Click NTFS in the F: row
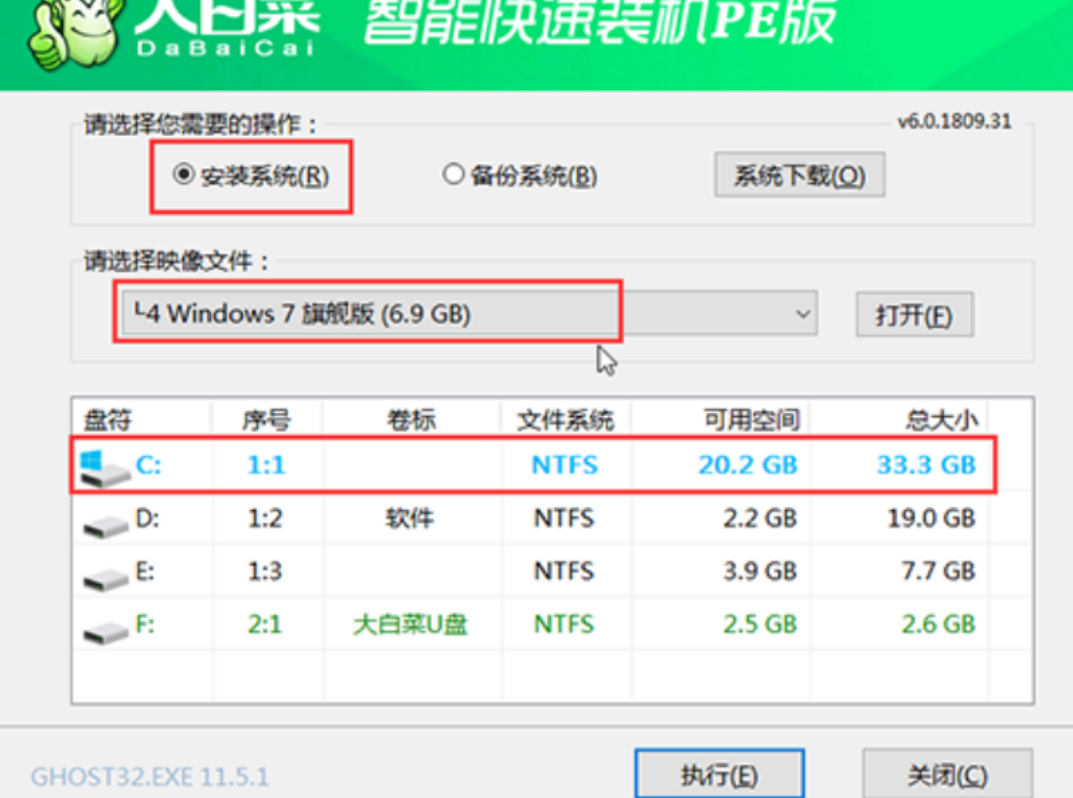The height and width of the screenshot is (798, 1073). pos(564,623)
